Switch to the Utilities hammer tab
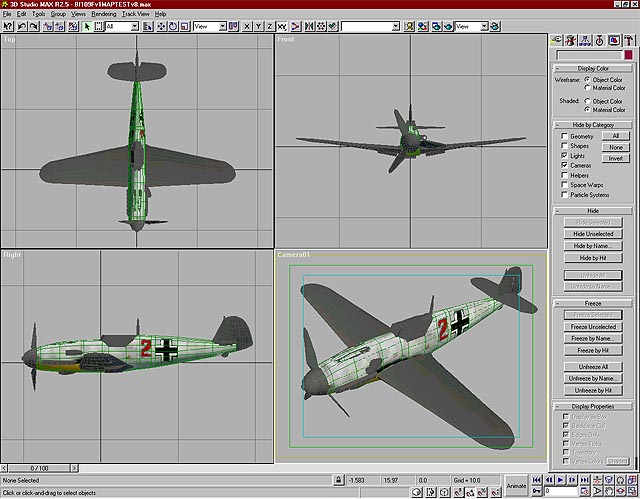Screen dimensions: 640x499 [x=629, y=40]
